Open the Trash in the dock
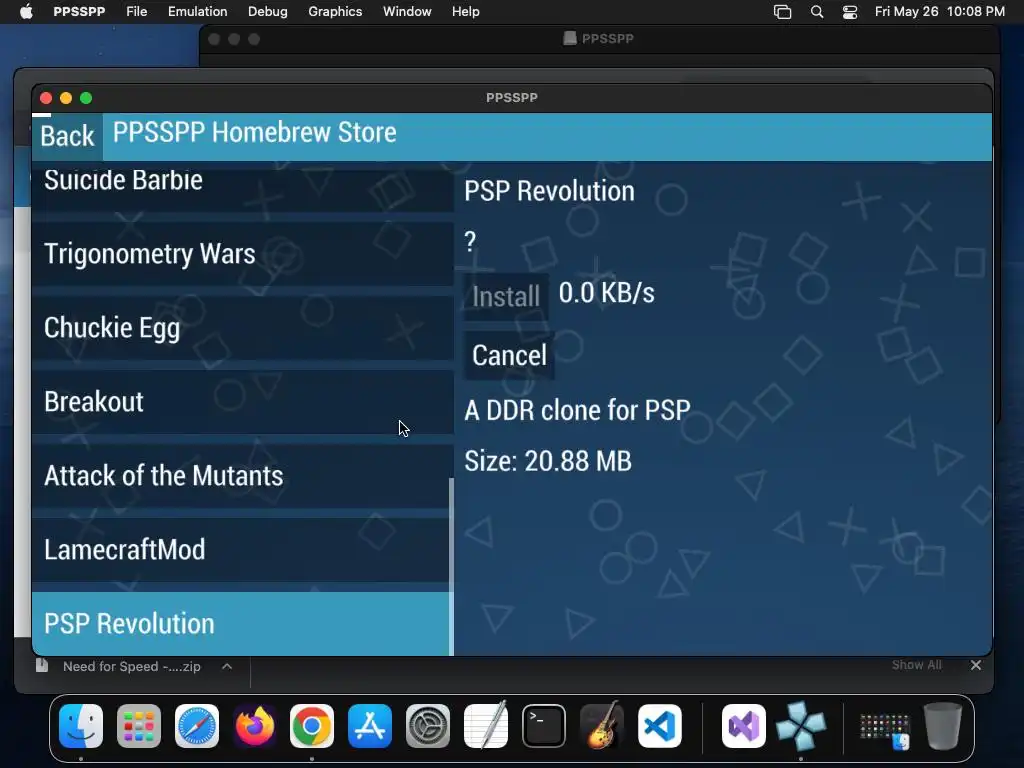This screenshot has height=768, width=1024. (943, 726)
